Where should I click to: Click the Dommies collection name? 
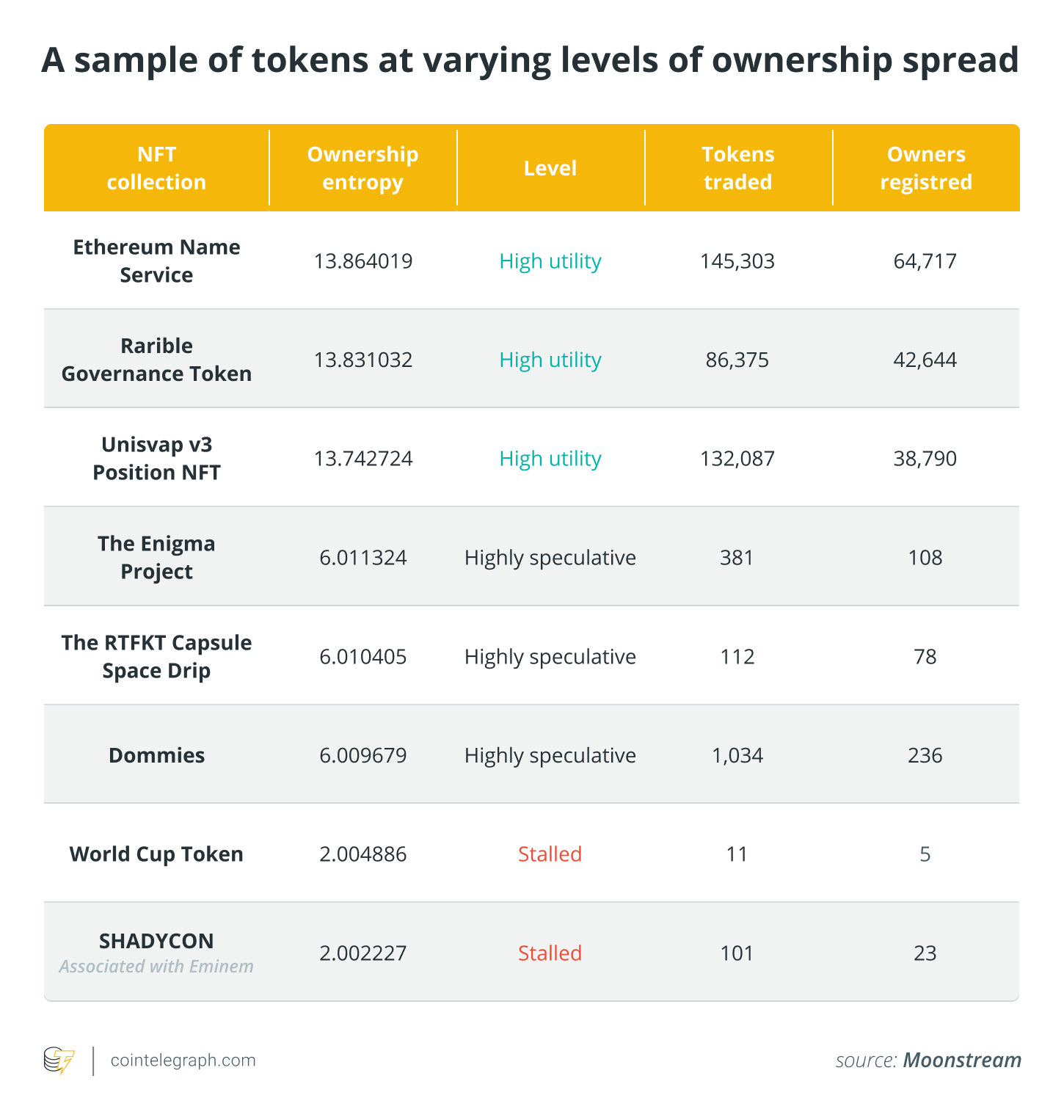click(156, 755)
